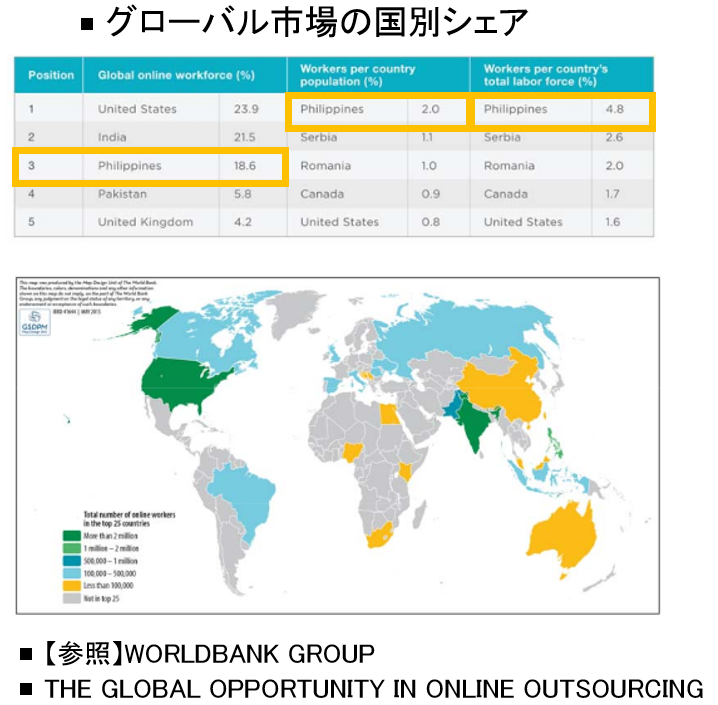Click the value '23.9'
The width and height of the screenshot is (718, 705).
(x=246, y=109)
